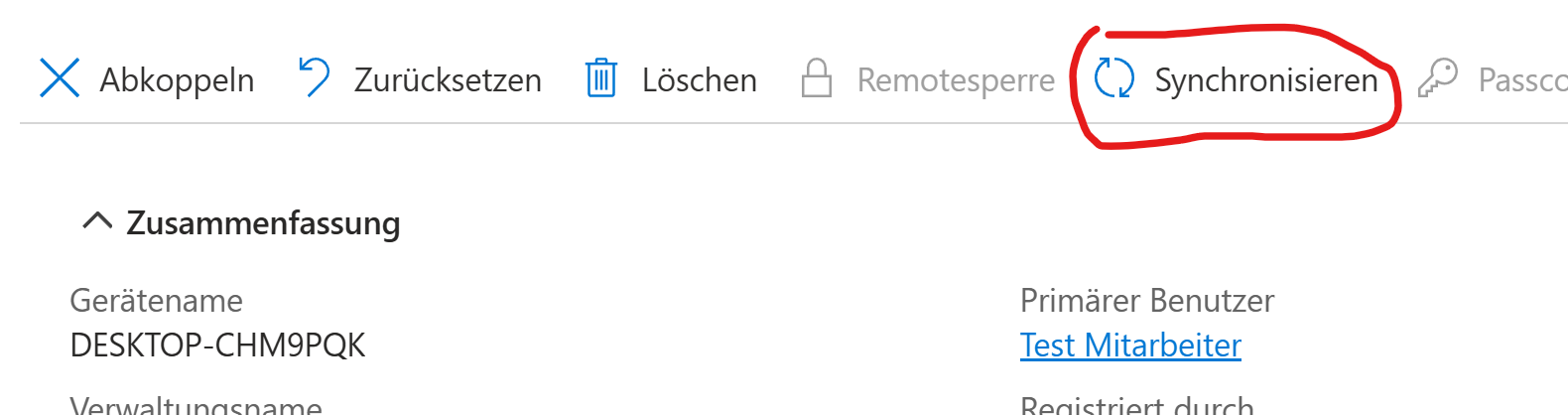Collapse section using the Zusammenfassung chevron
The width and height of the screenshot is (1568, 415).
[96, 220]
